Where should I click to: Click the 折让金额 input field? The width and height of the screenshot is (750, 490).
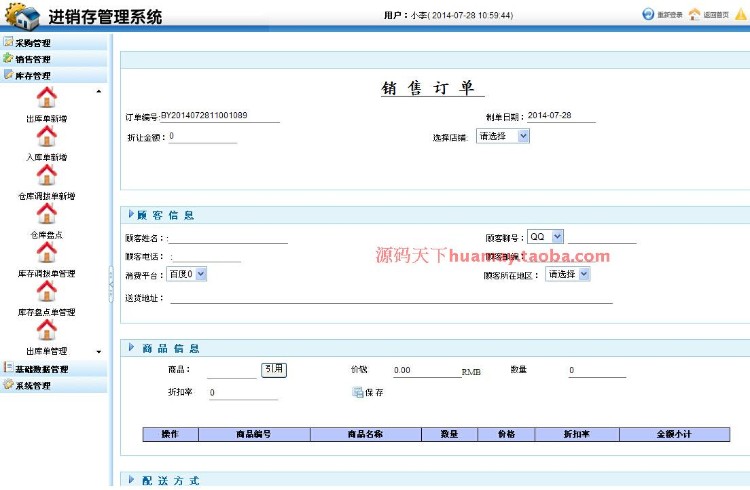[x=203, y=137]
